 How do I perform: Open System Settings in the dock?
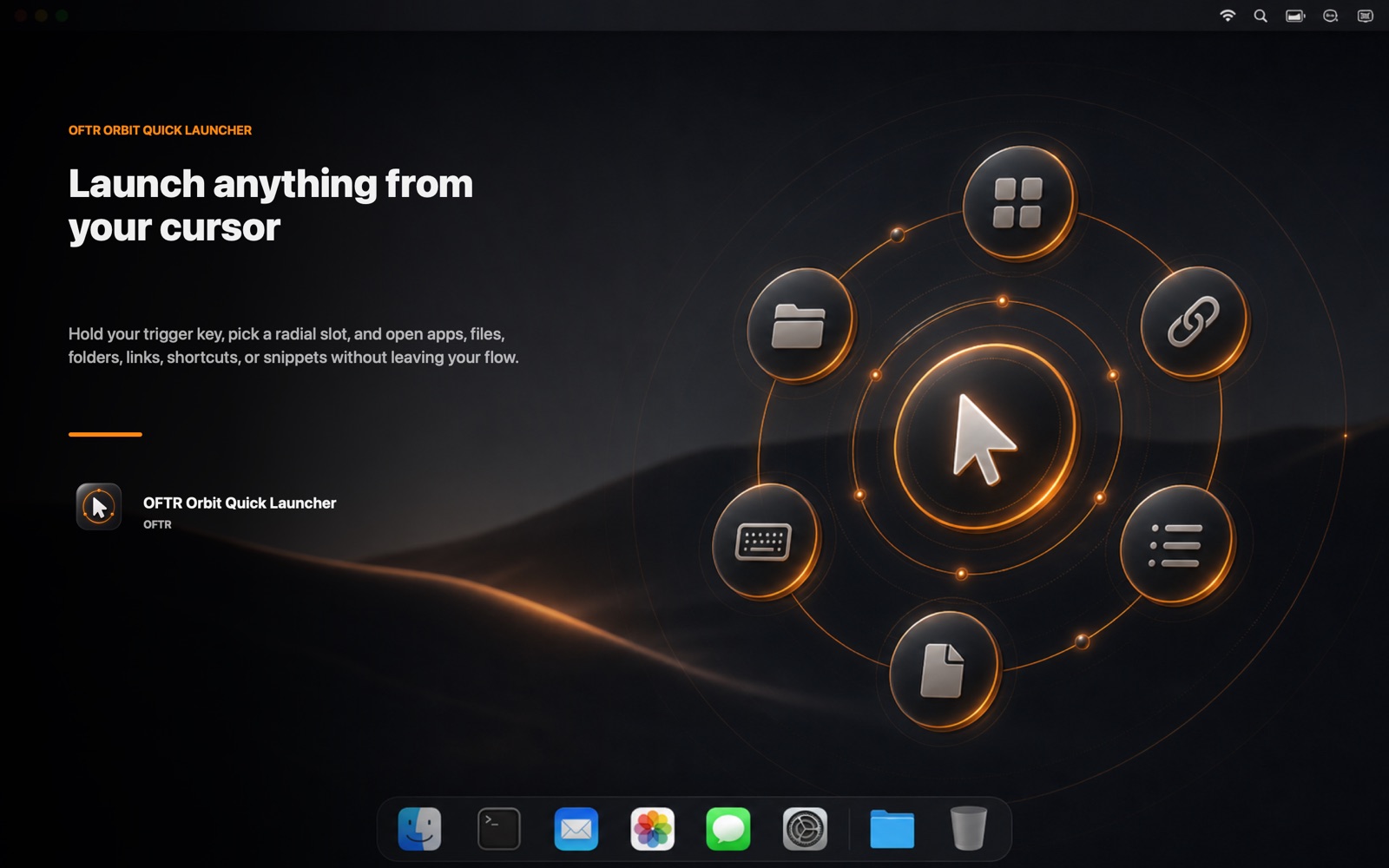pyautogui.click(x=805, y=829)
